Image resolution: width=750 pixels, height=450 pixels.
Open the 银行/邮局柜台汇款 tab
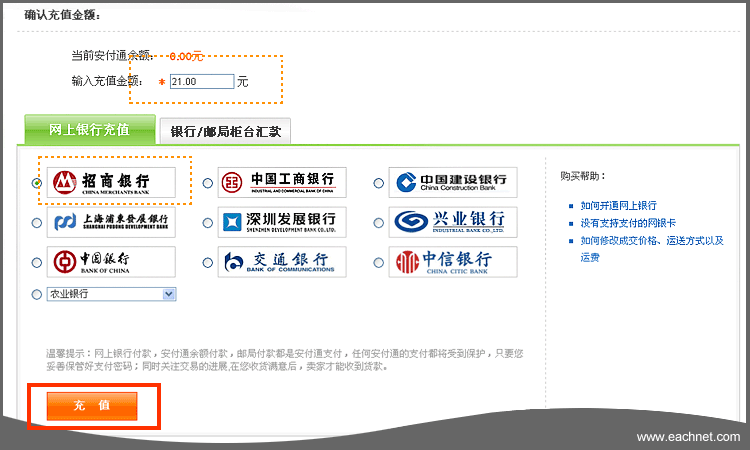click(225, 131)
